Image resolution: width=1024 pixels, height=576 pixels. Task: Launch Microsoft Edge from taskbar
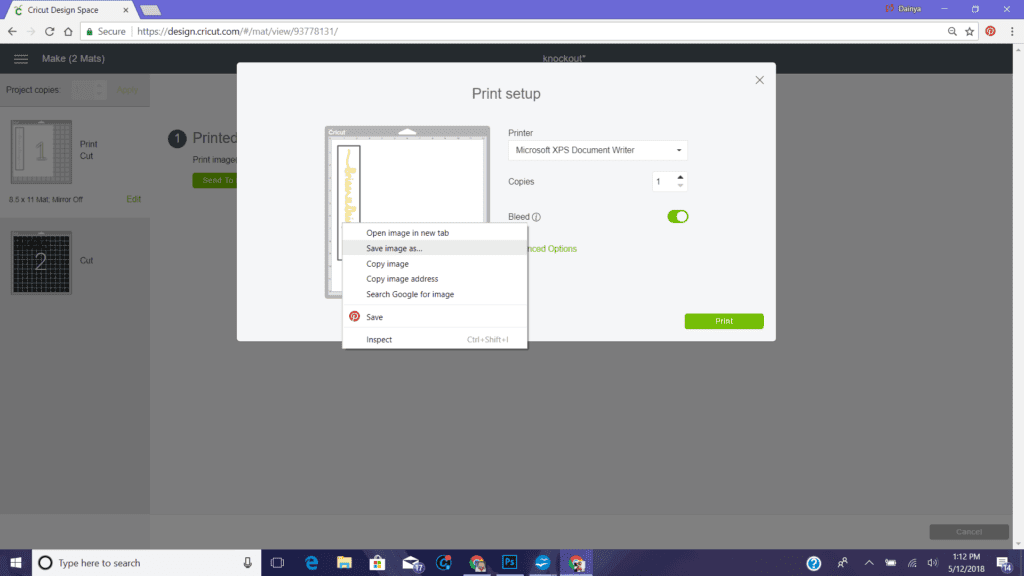(x=311, y=563)
